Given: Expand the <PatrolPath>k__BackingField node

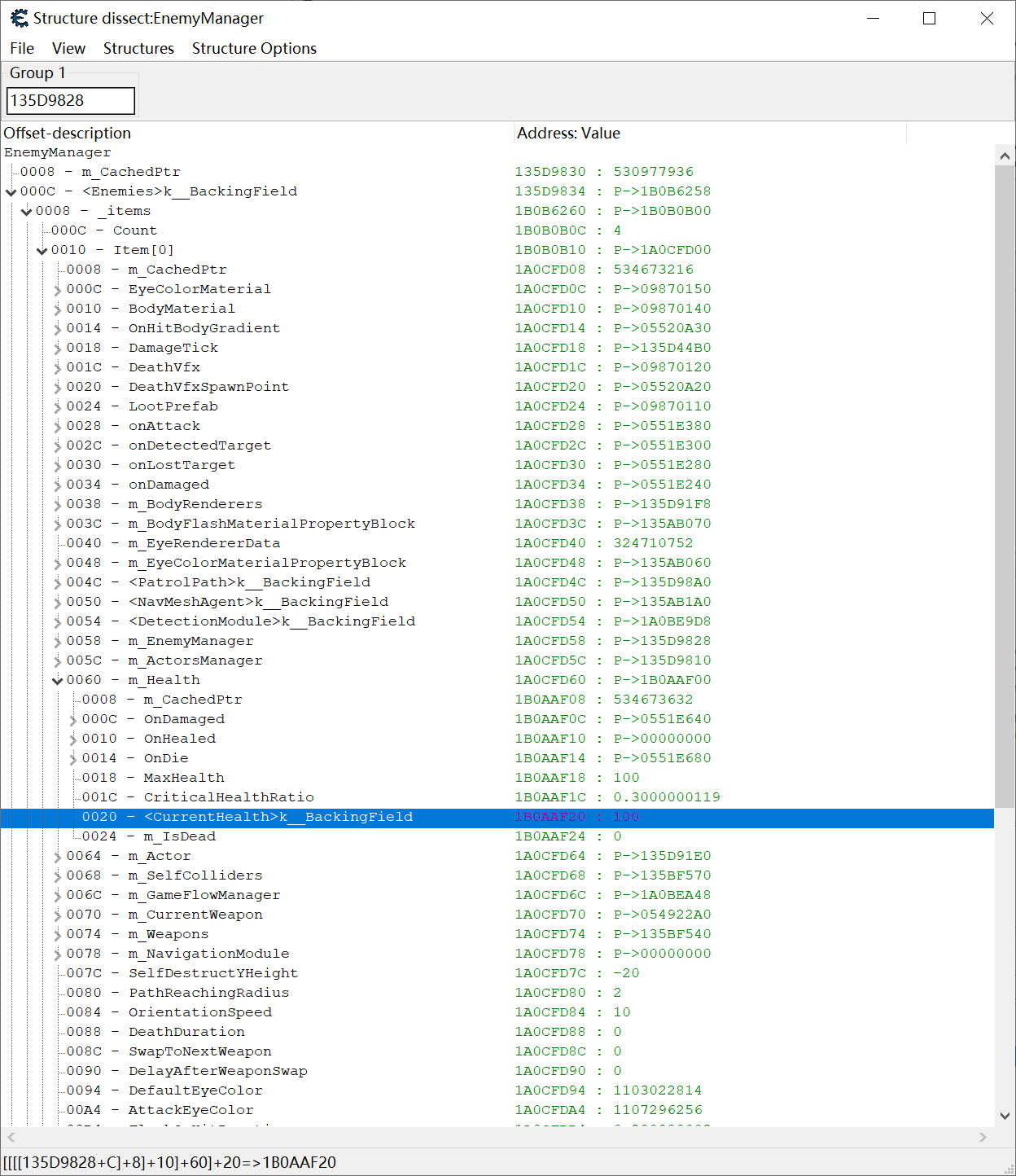Looking at the screenshot, I should coord(57,583).
